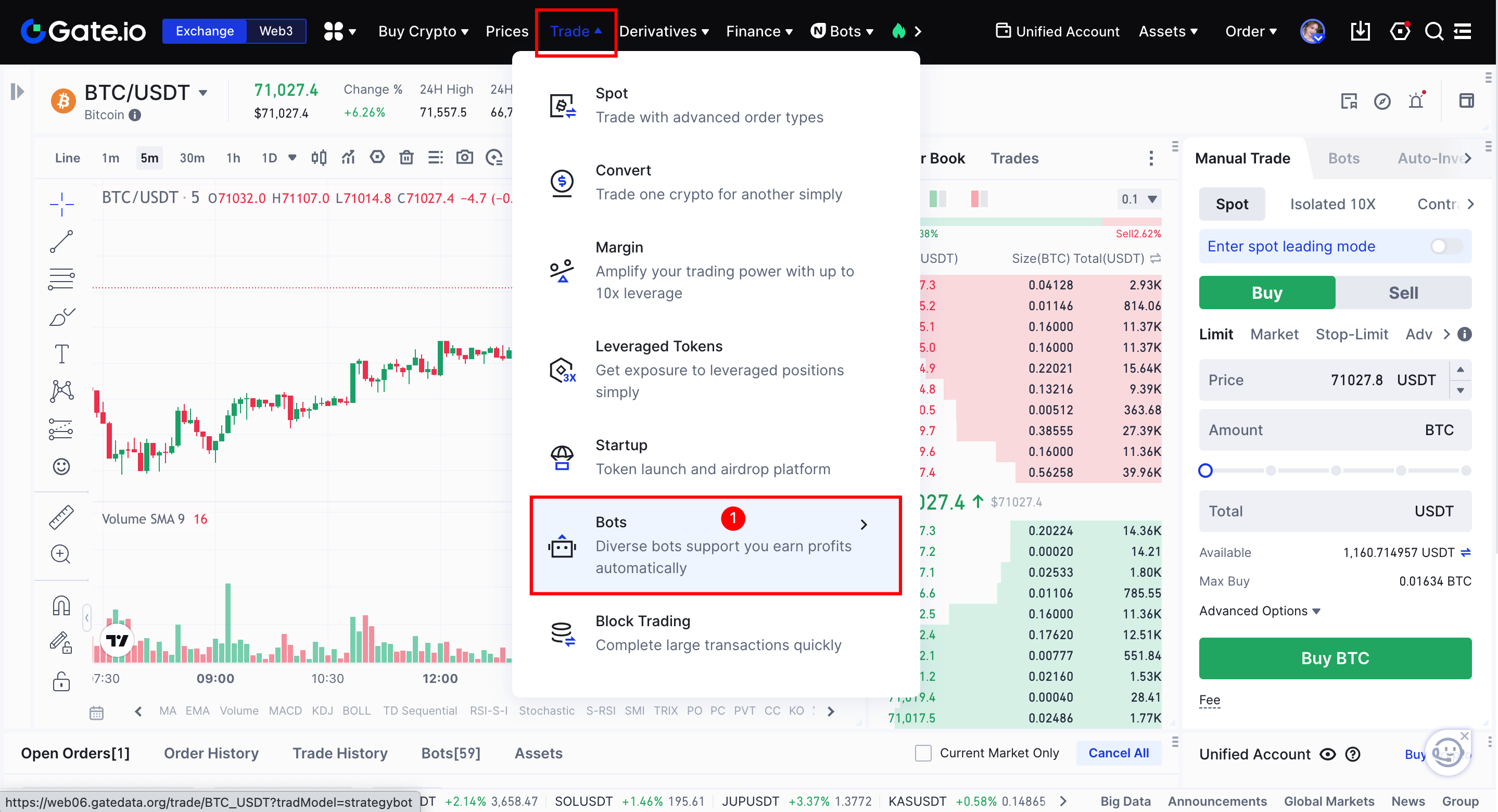Select the text annotation tool
Viewport: 1498px width, 812px height.
point(61,353)
